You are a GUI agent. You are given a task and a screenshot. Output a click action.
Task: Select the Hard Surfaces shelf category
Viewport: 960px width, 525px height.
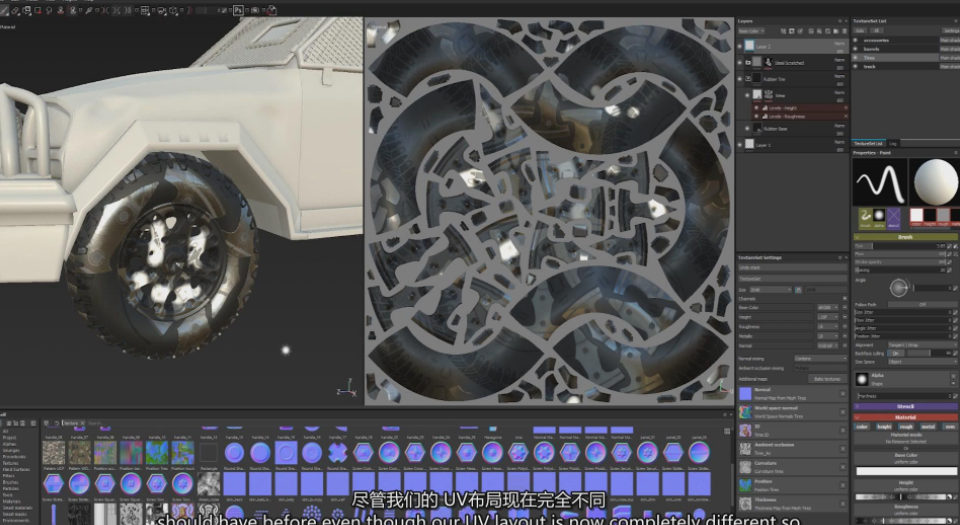coord(14,469)
